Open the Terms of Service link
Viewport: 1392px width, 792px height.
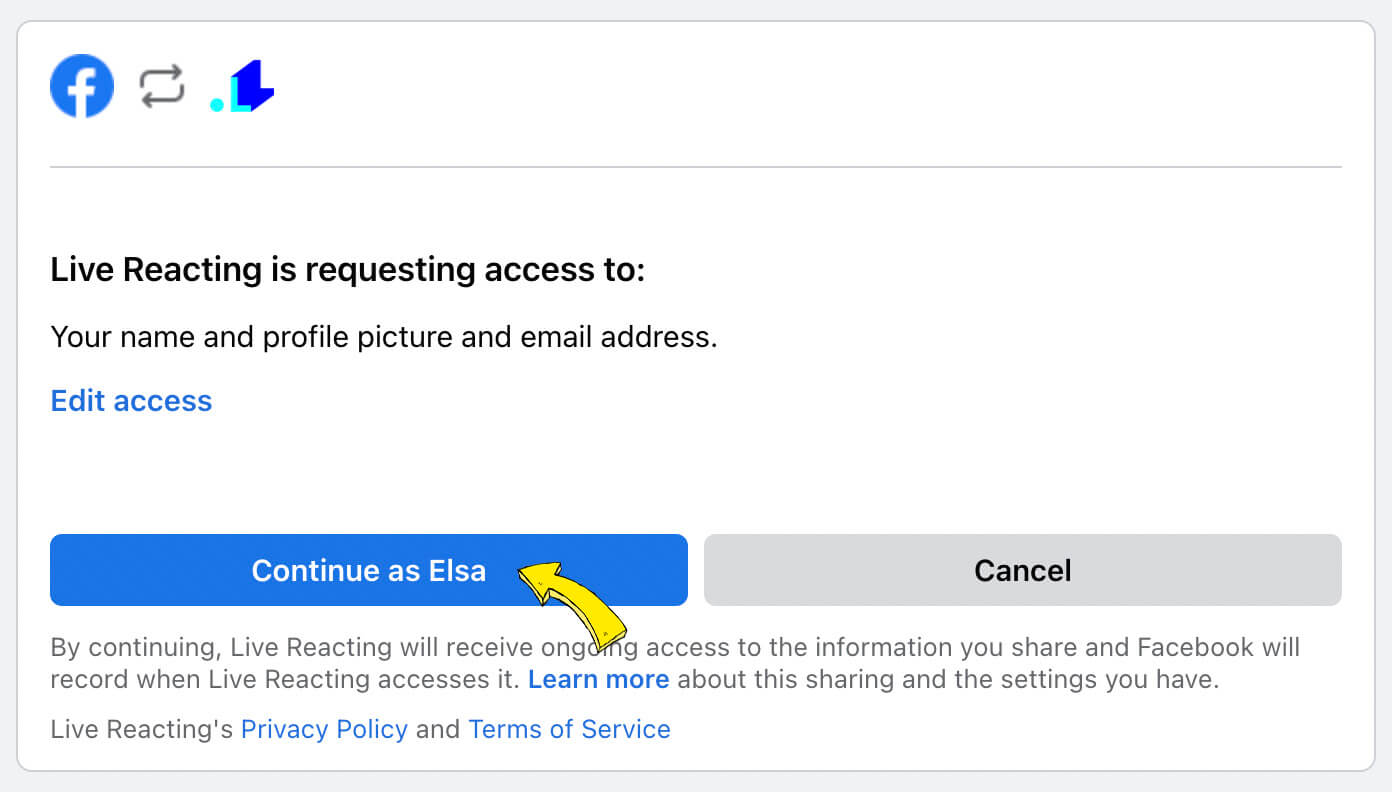569,729
